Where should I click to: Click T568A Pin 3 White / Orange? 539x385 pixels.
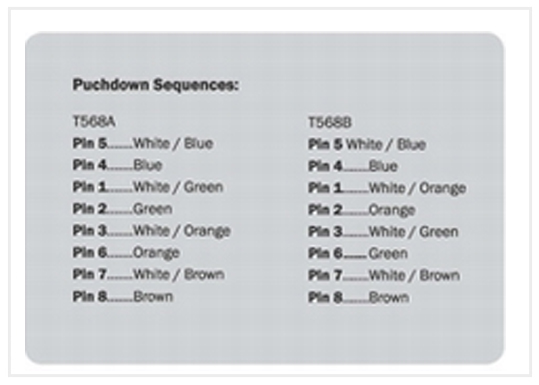tap(152, 231)
